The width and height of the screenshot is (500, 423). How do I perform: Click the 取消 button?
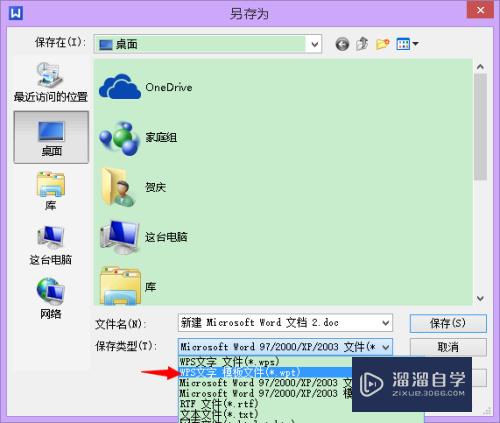click(x=448, y=347)
